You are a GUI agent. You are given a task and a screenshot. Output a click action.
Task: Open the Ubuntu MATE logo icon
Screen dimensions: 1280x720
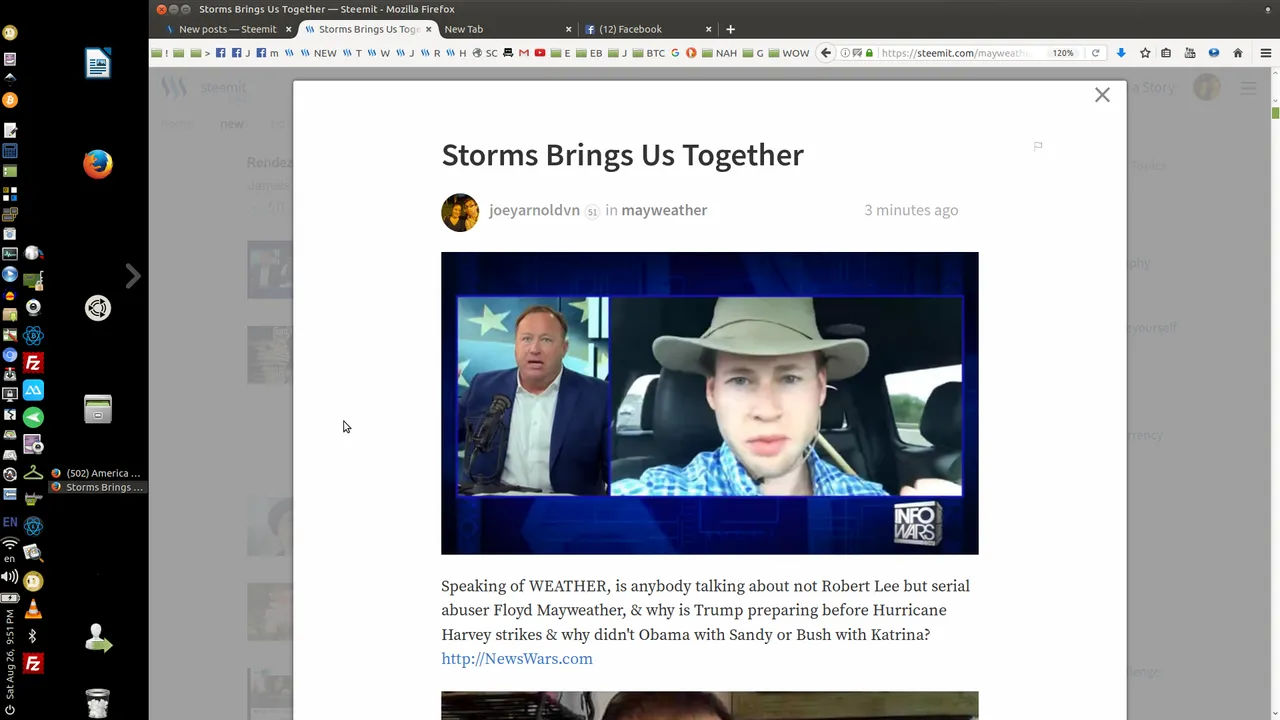[x=98, y=308]
